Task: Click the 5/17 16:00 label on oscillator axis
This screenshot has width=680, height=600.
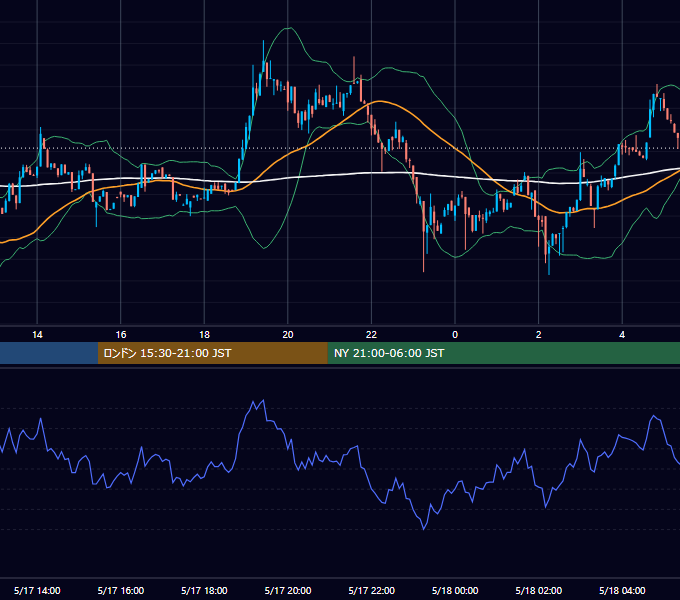Action: coord(121,590)
